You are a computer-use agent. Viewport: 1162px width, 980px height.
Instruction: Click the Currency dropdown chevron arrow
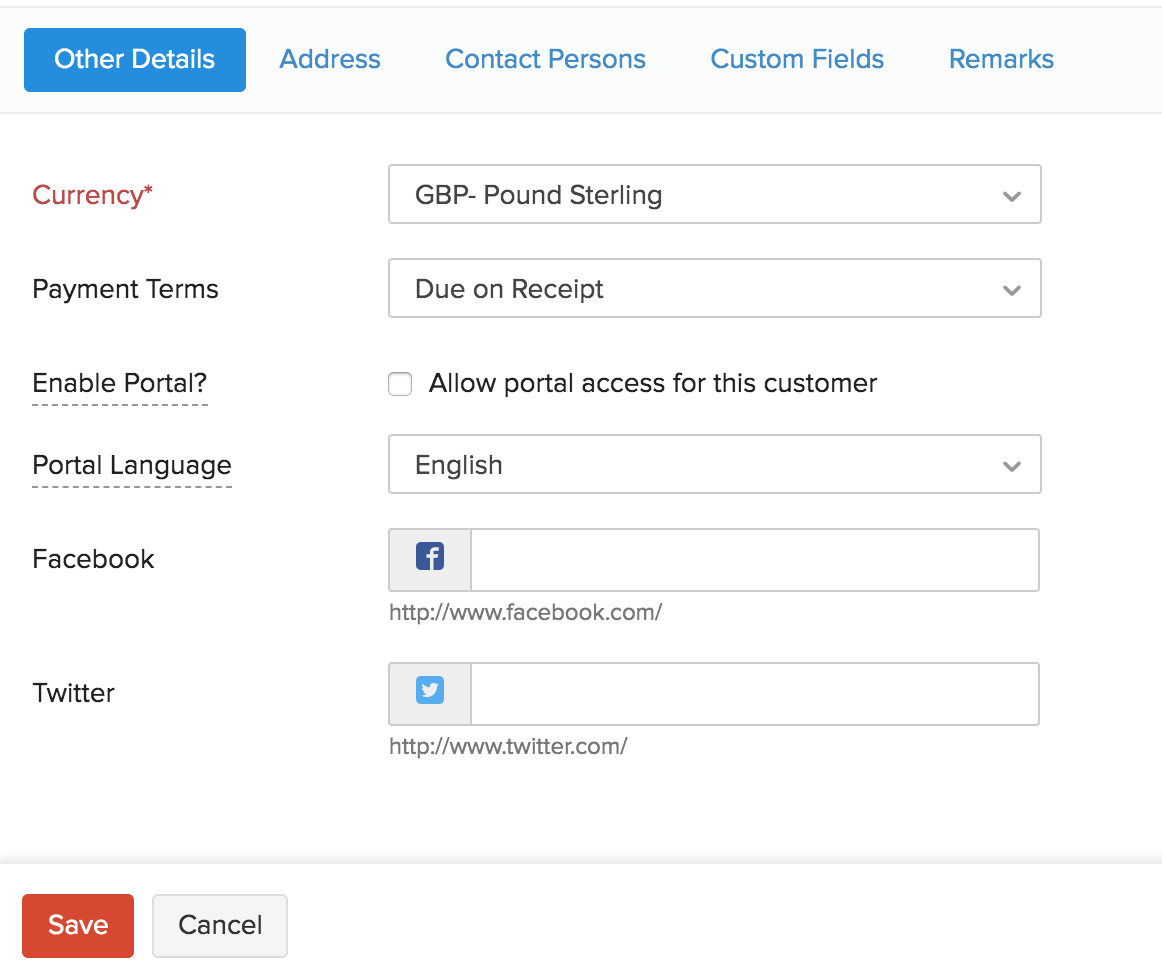point(1011,196)
